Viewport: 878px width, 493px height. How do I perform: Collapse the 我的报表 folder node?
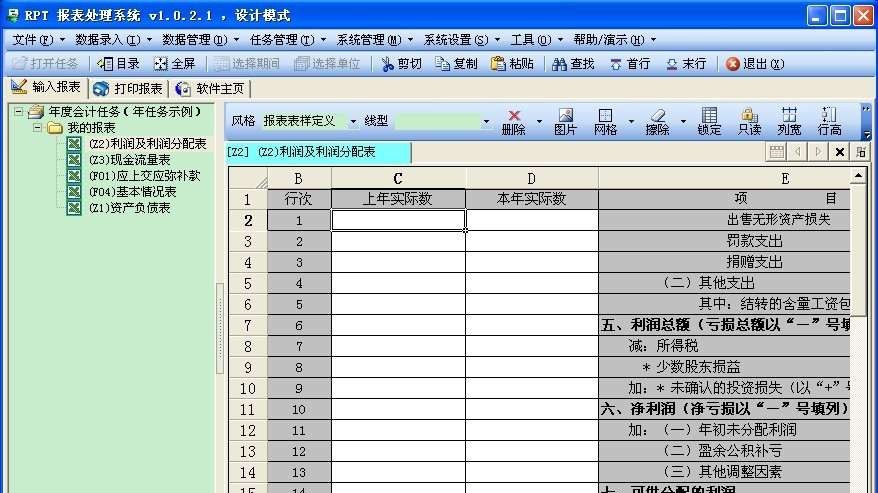tap(37, 128)
